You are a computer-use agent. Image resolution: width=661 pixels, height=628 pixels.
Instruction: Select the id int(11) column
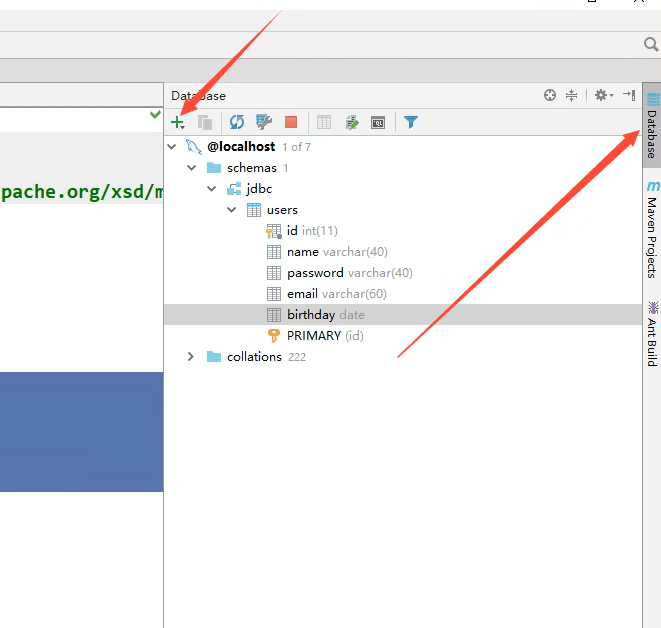[403, 231]
